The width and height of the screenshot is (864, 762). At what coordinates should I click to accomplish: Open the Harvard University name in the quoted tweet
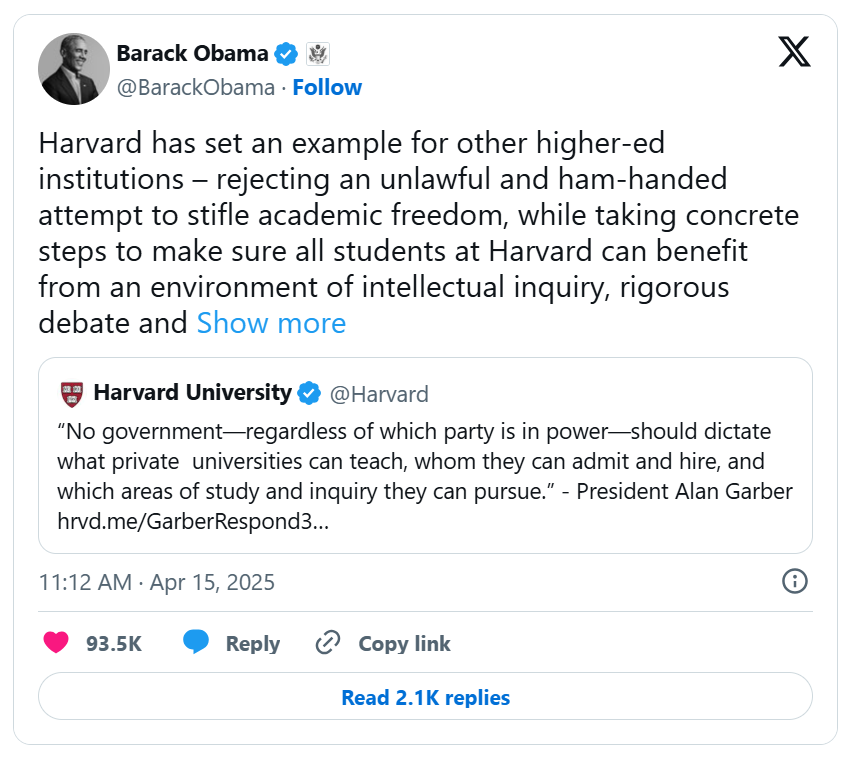[192, 393]
